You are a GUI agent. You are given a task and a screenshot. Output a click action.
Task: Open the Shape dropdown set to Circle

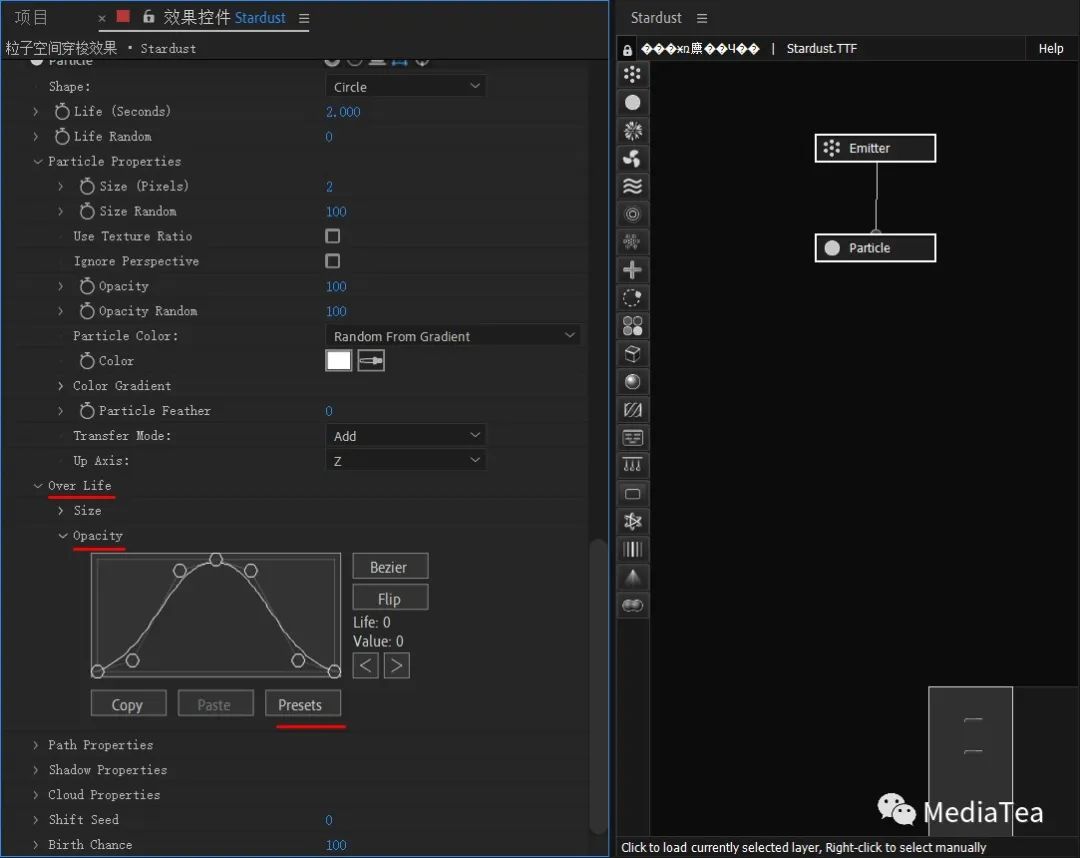coord(405,87)
